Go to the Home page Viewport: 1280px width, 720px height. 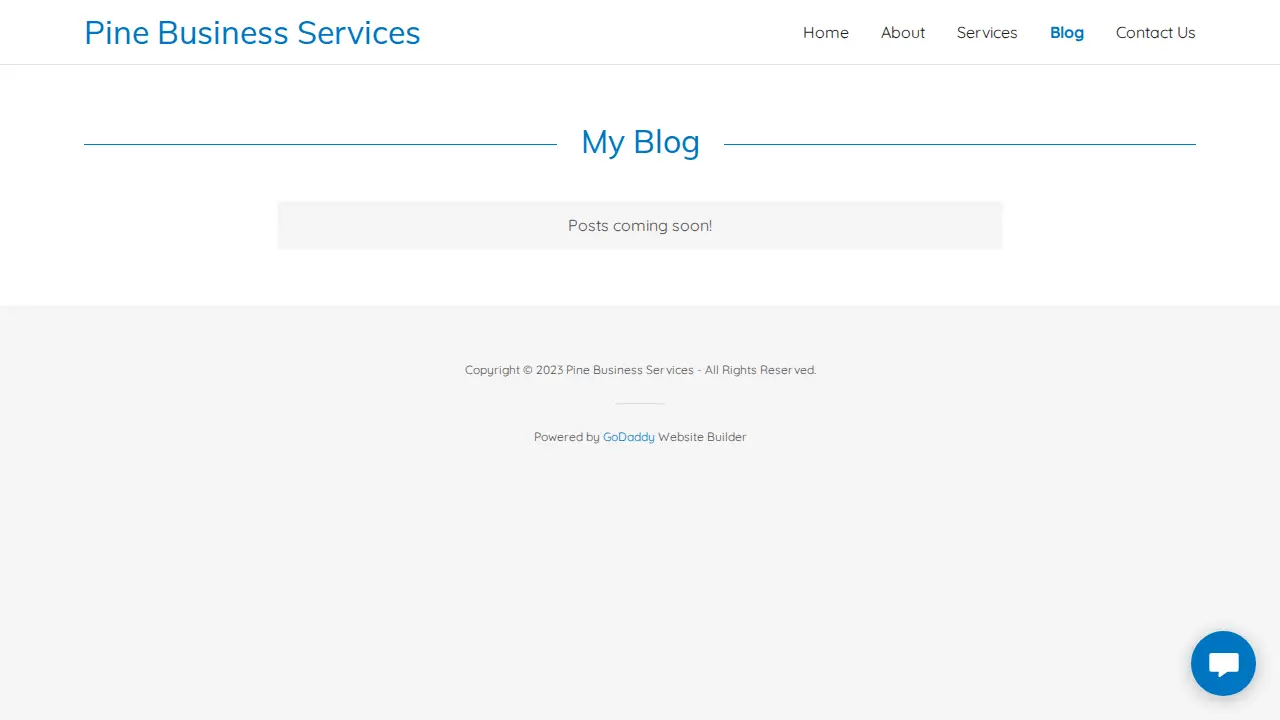coord(826,33)
